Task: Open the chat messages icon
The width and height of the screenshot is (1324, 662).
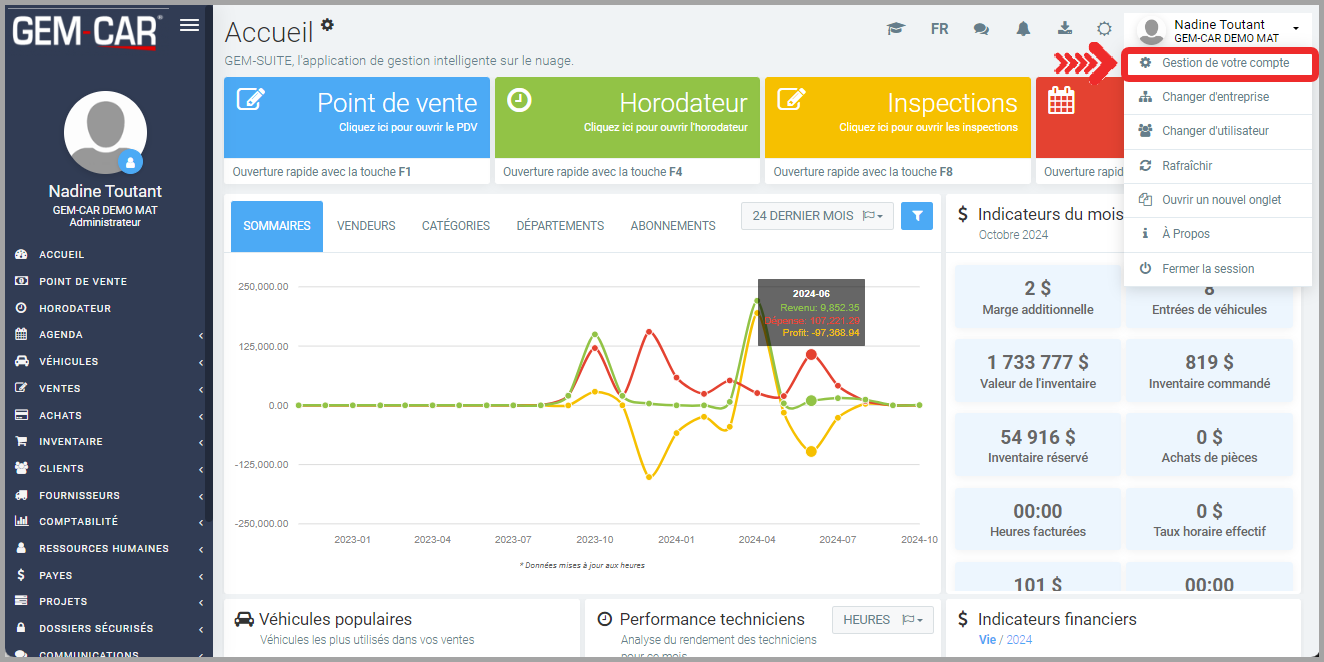Action: [981, 29]
